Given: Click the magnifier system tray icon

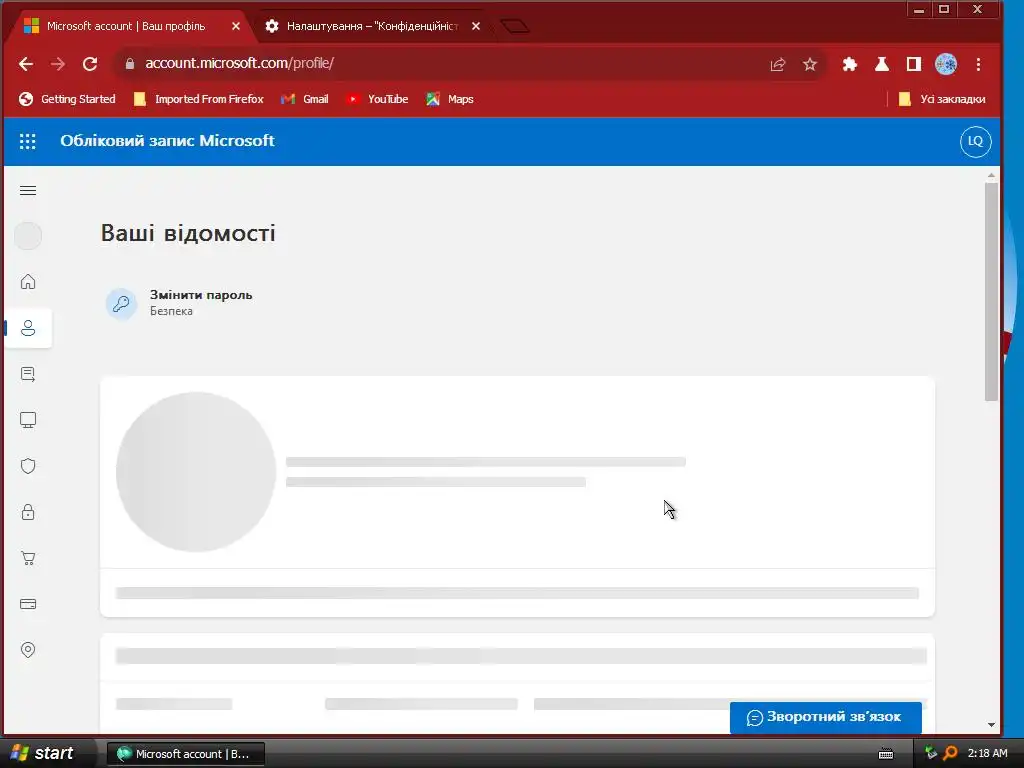Looking at the screenshot, I should pyautogui.click(x=950, y=754).
